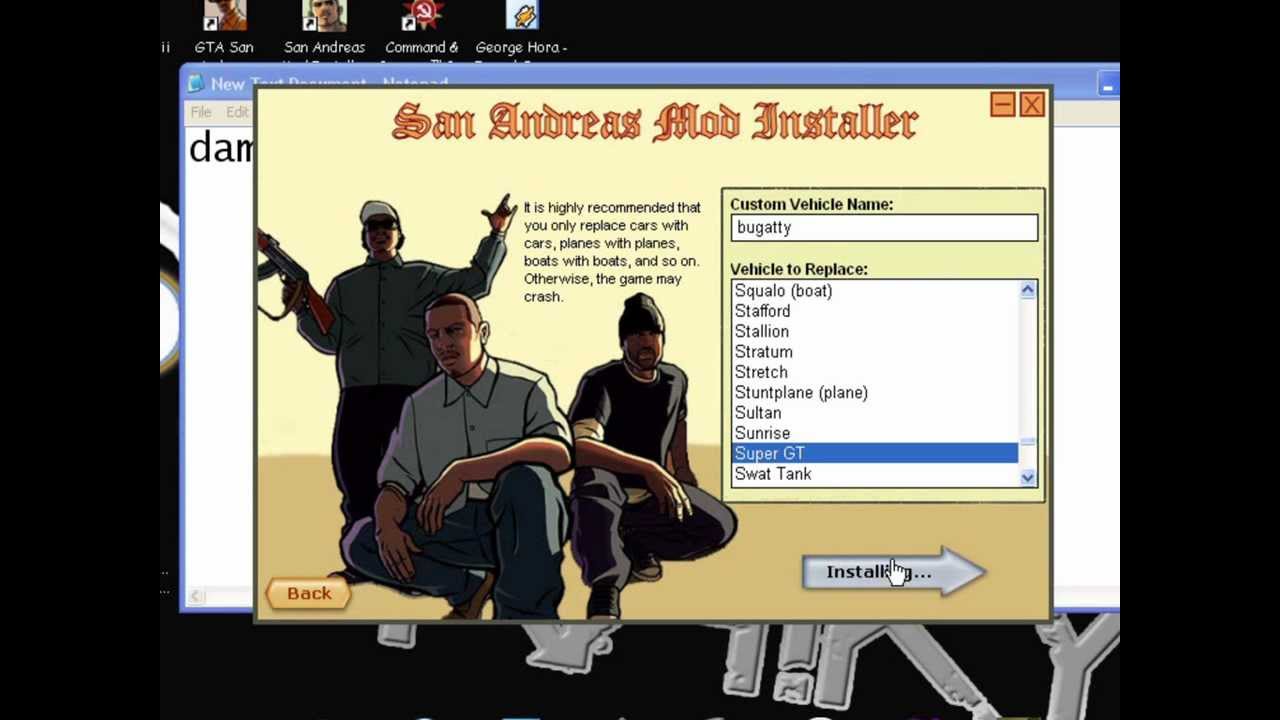Open the Notepad Edit menu
The width and height of the screenshot is (1280, 720).
click(x=237, y=112)
